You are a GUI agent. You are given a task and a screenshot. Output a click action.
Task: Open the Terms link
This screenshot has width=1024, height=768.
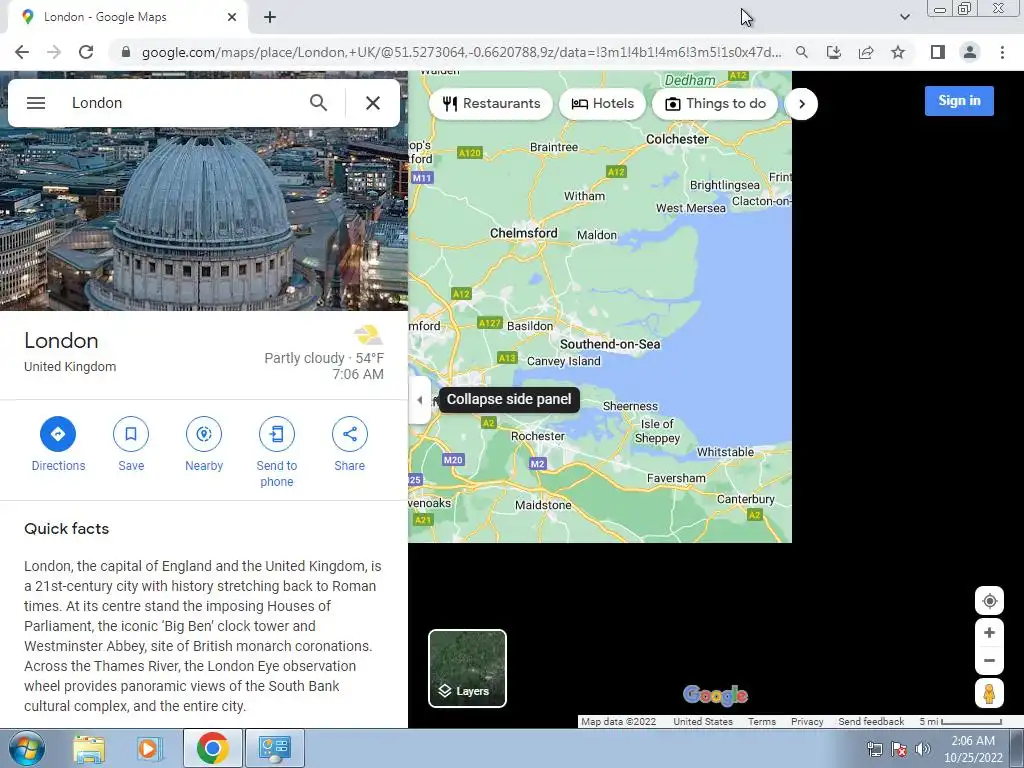761,722
